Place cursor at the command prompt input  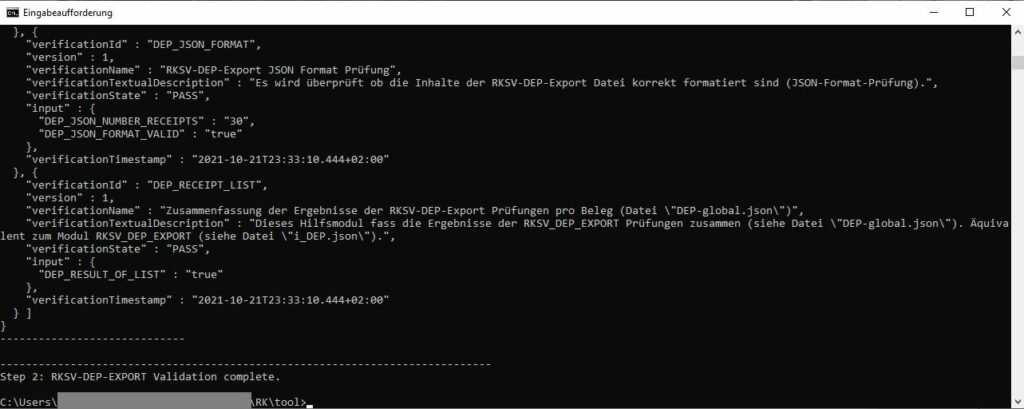click(x=312, y=404)
